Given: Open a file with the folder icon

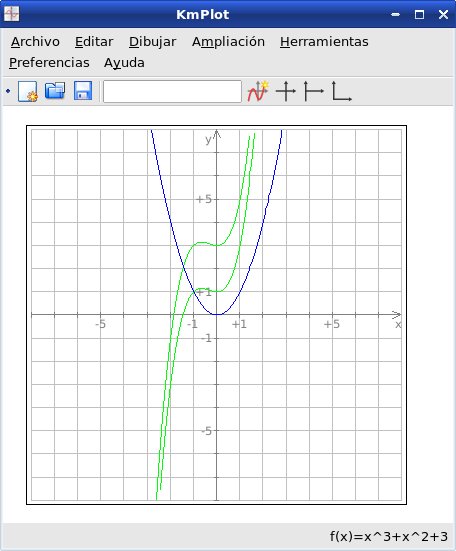Looking at the screenshot, I should (x=55, y=91).
